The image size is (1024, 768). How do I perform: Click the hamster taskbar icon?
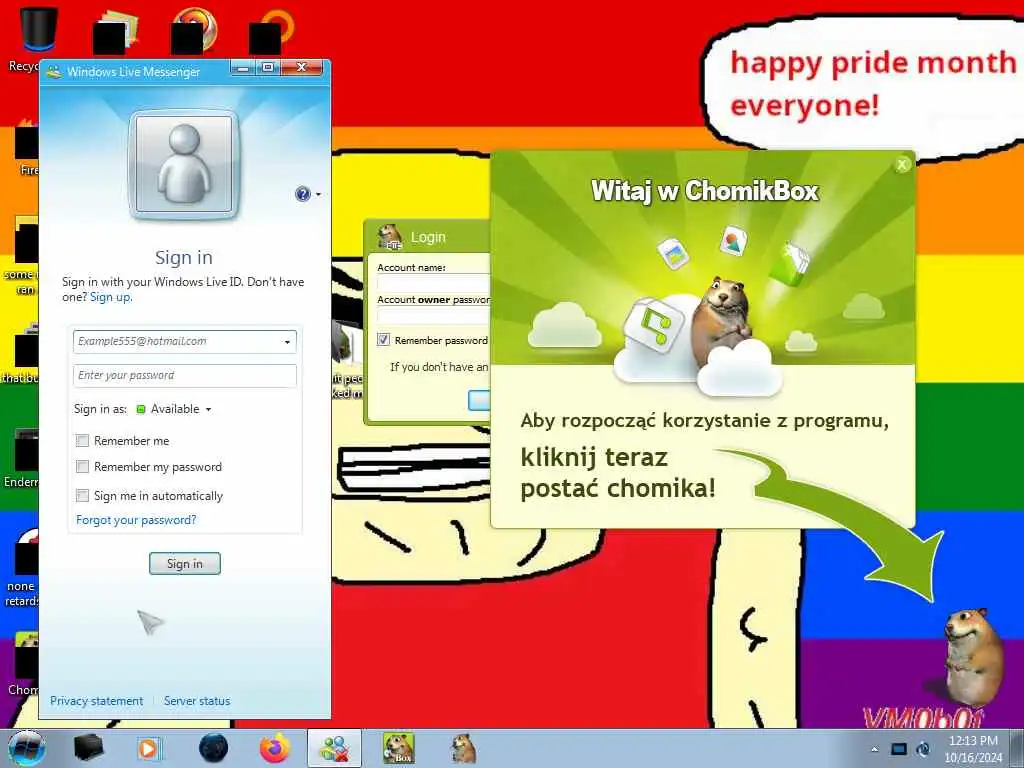pyautogui.click(x=463, y=748)
